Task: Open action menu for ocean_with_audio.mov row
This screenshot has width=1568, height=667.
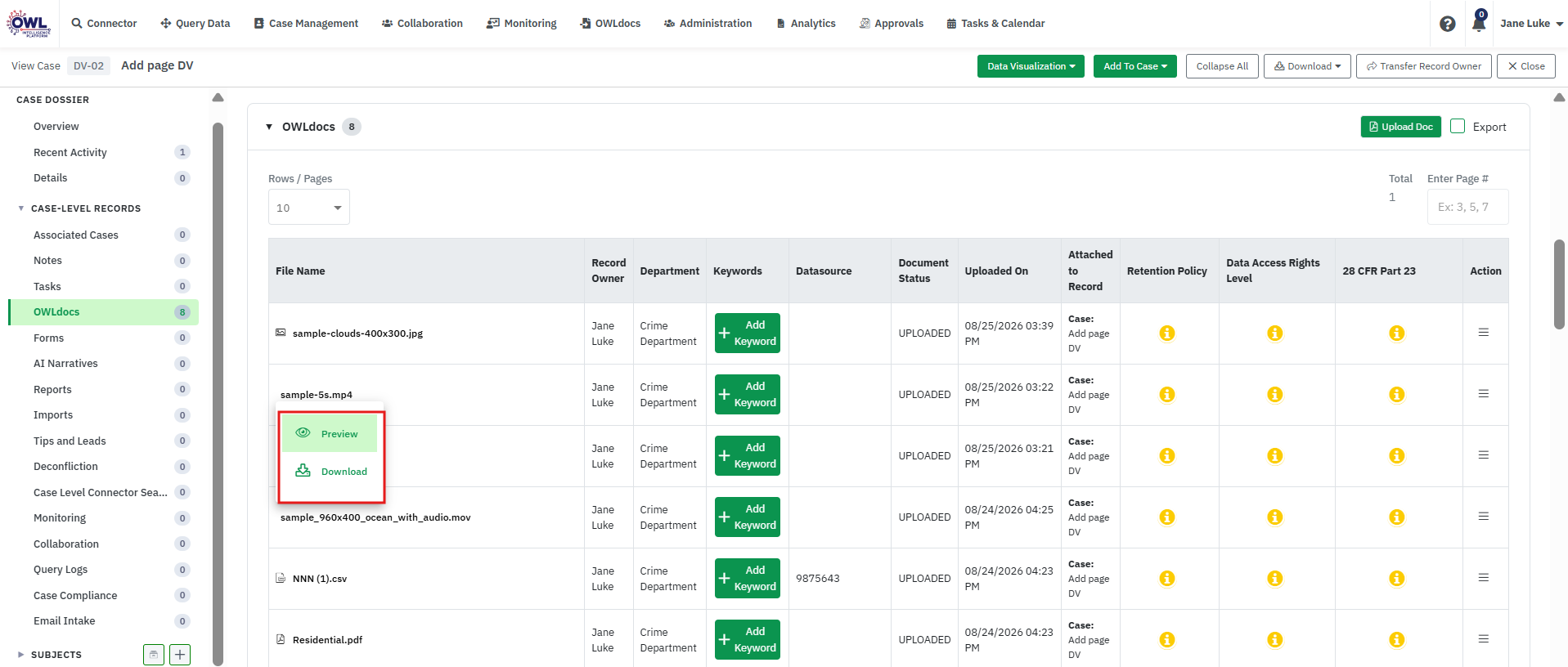Action: tap(1483, 517)
